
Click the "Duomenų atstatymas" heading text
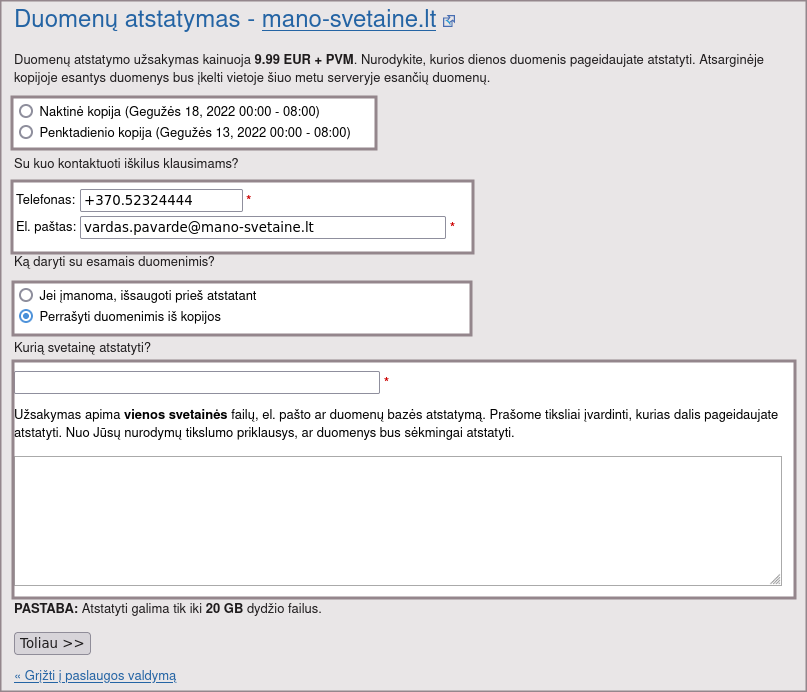point(128,20)
